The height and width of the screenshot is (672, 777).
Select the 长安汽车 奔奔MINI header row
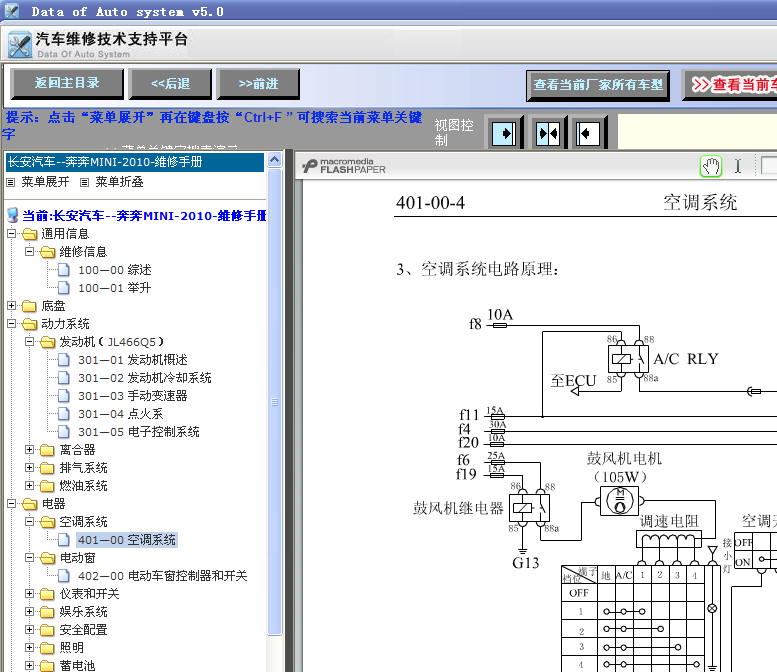pos(135,162)
